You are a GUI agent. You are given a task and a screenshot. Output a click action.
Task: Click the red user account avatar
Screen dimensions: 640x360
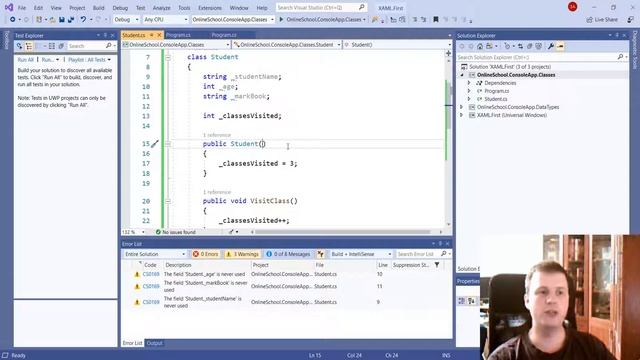click(x=572, y=7)
